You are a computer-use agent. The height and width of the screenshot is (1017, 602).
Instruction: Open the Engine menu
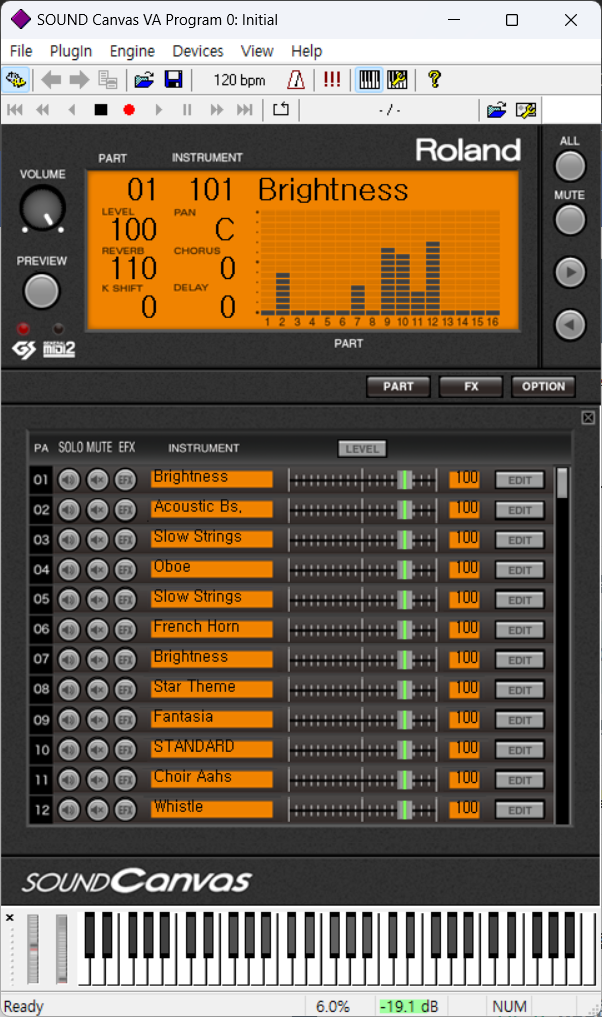coord(132,51)
